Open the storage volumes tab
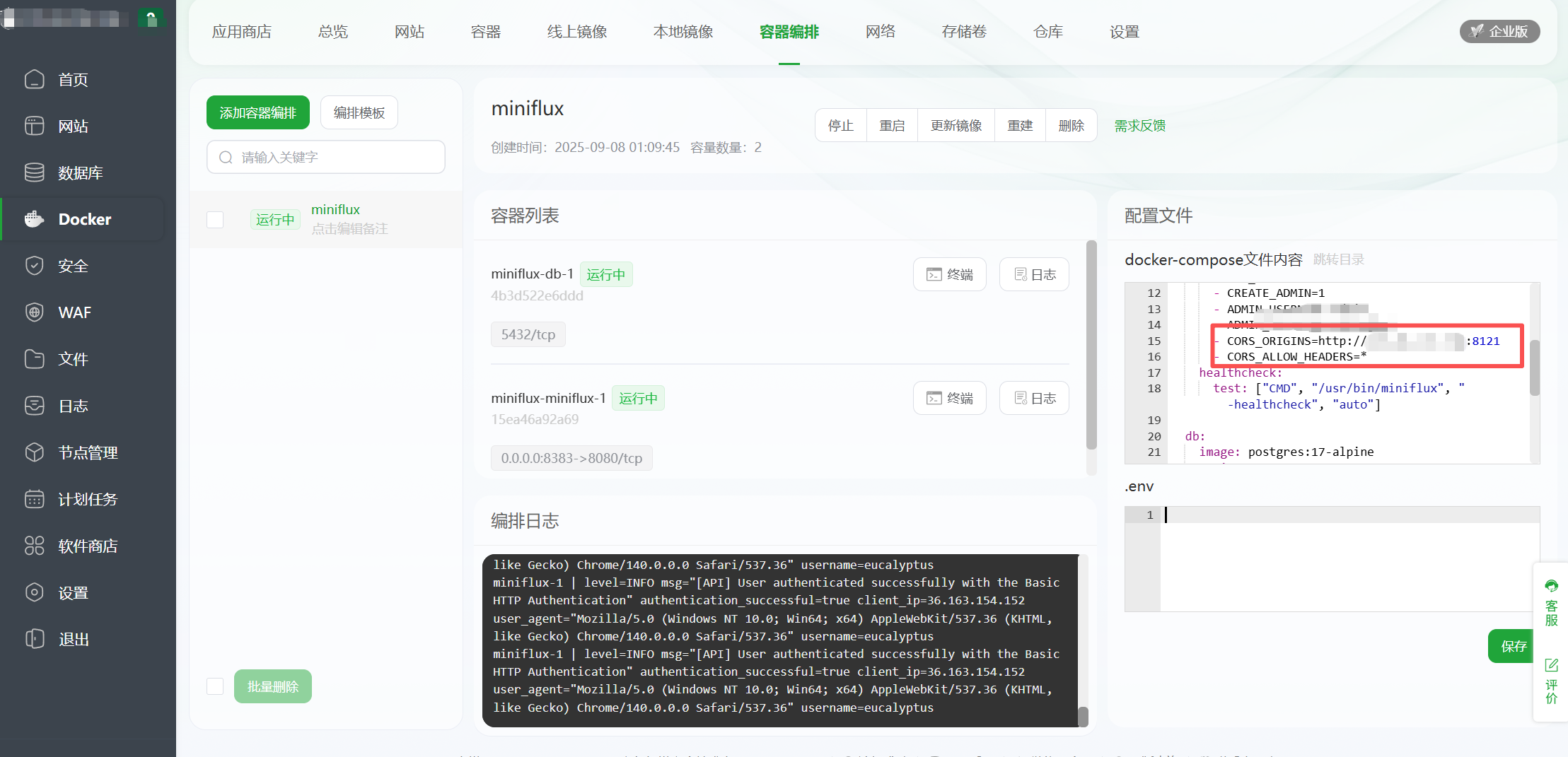The height and width of the screenshot is (757, 1568). coord(963,32)
